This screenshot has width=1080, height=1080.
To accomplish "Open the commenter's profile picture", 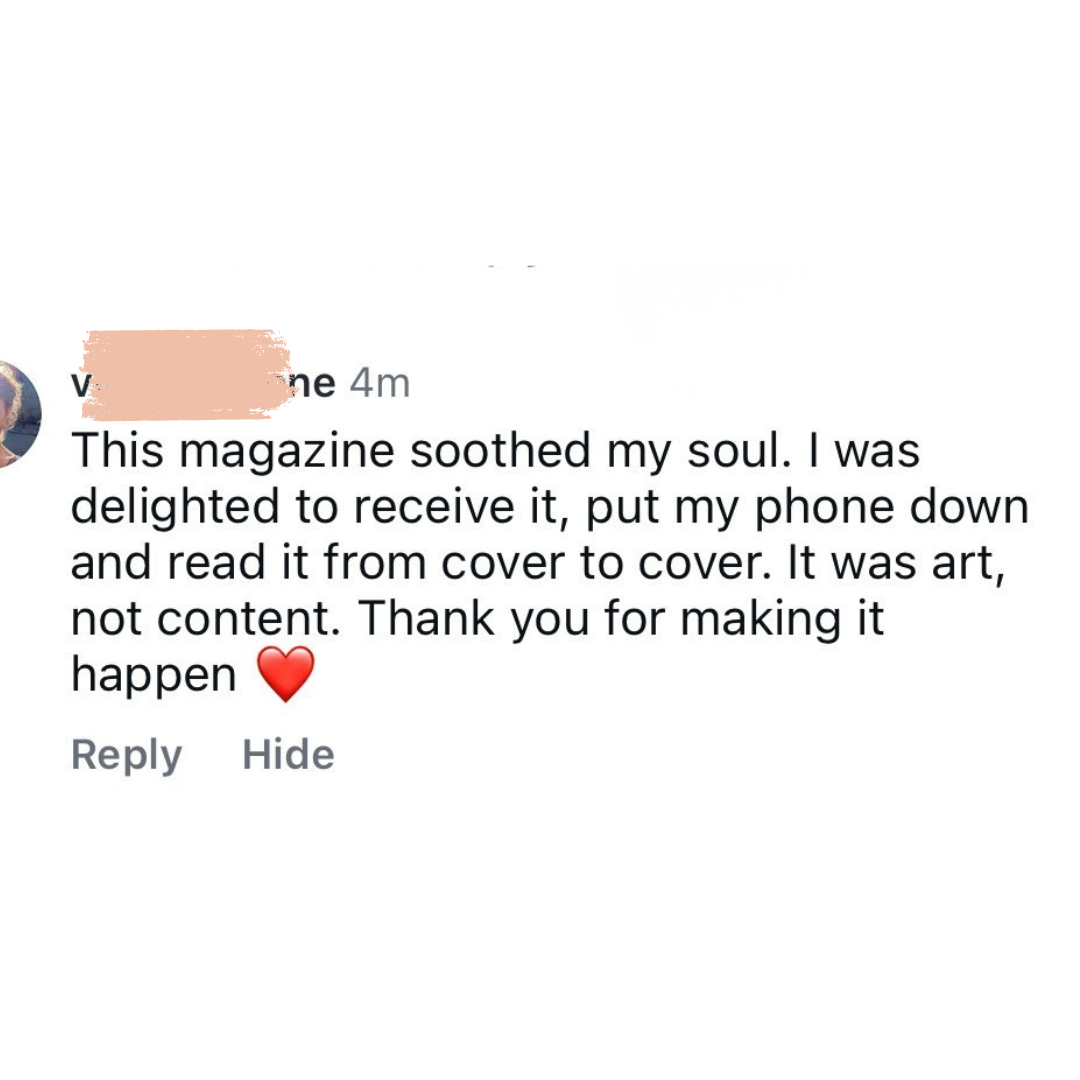I will pos(19,414).
